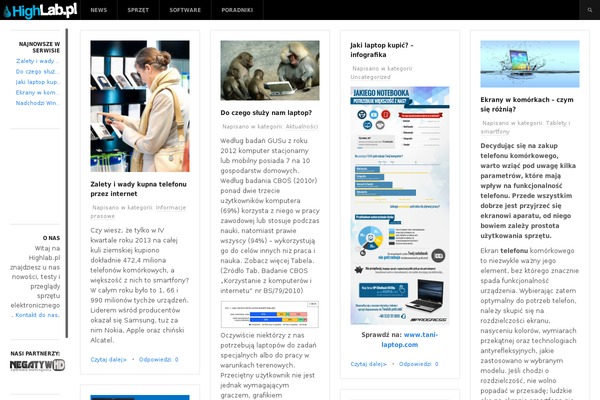Follow the 'Kontakt do nas' link
Screen dimensions: 600x400
pos(37,315)
